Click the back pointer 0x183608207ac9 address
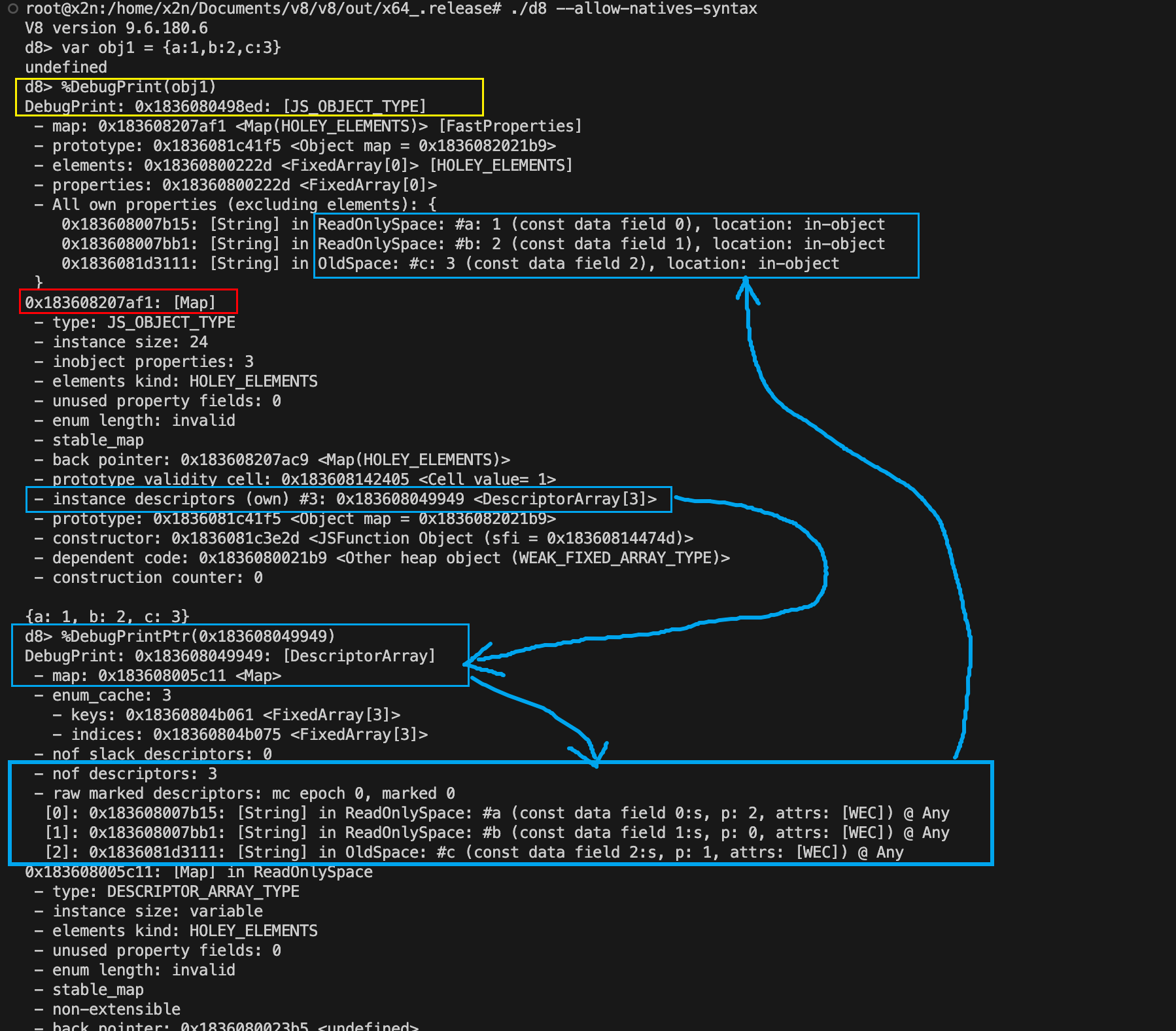This screenshot has width=1176, height=1031. pyautogui.click(x=244, y=460)
